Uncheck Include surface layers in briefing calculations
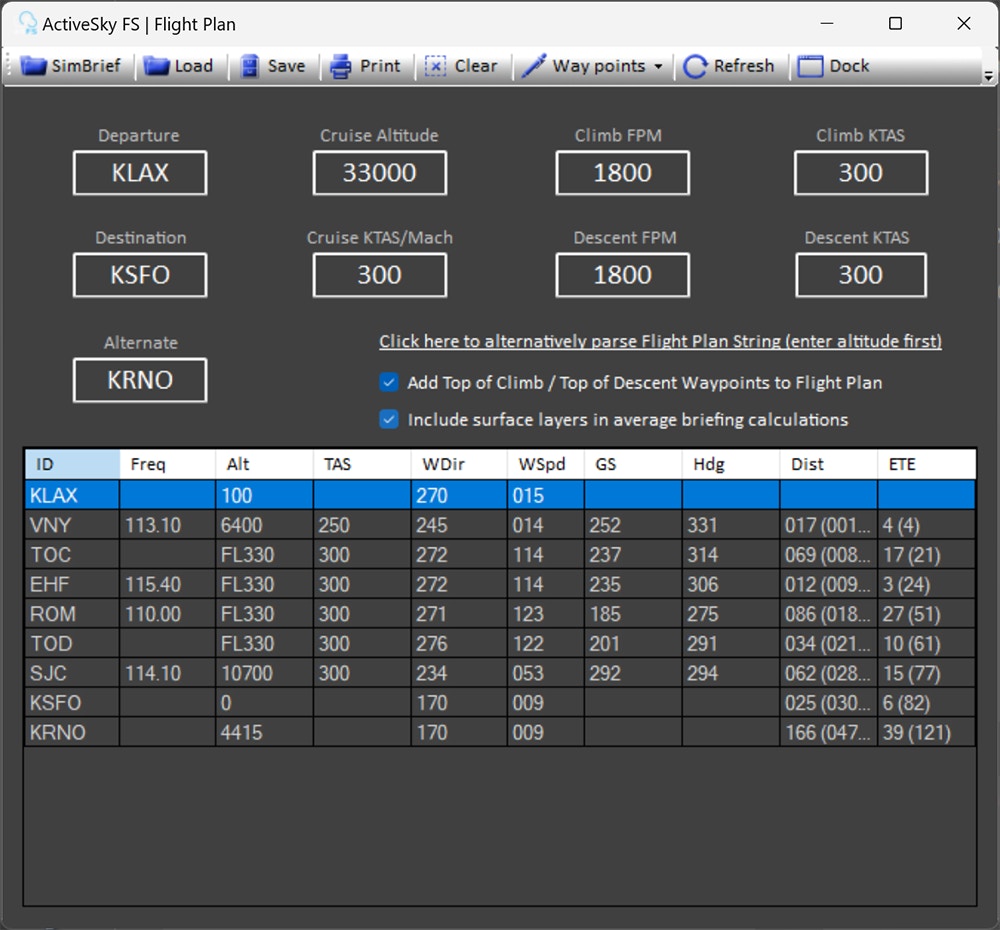This screenshot has height=930, width=1000. pyautogui.click(x=390, y=420)
